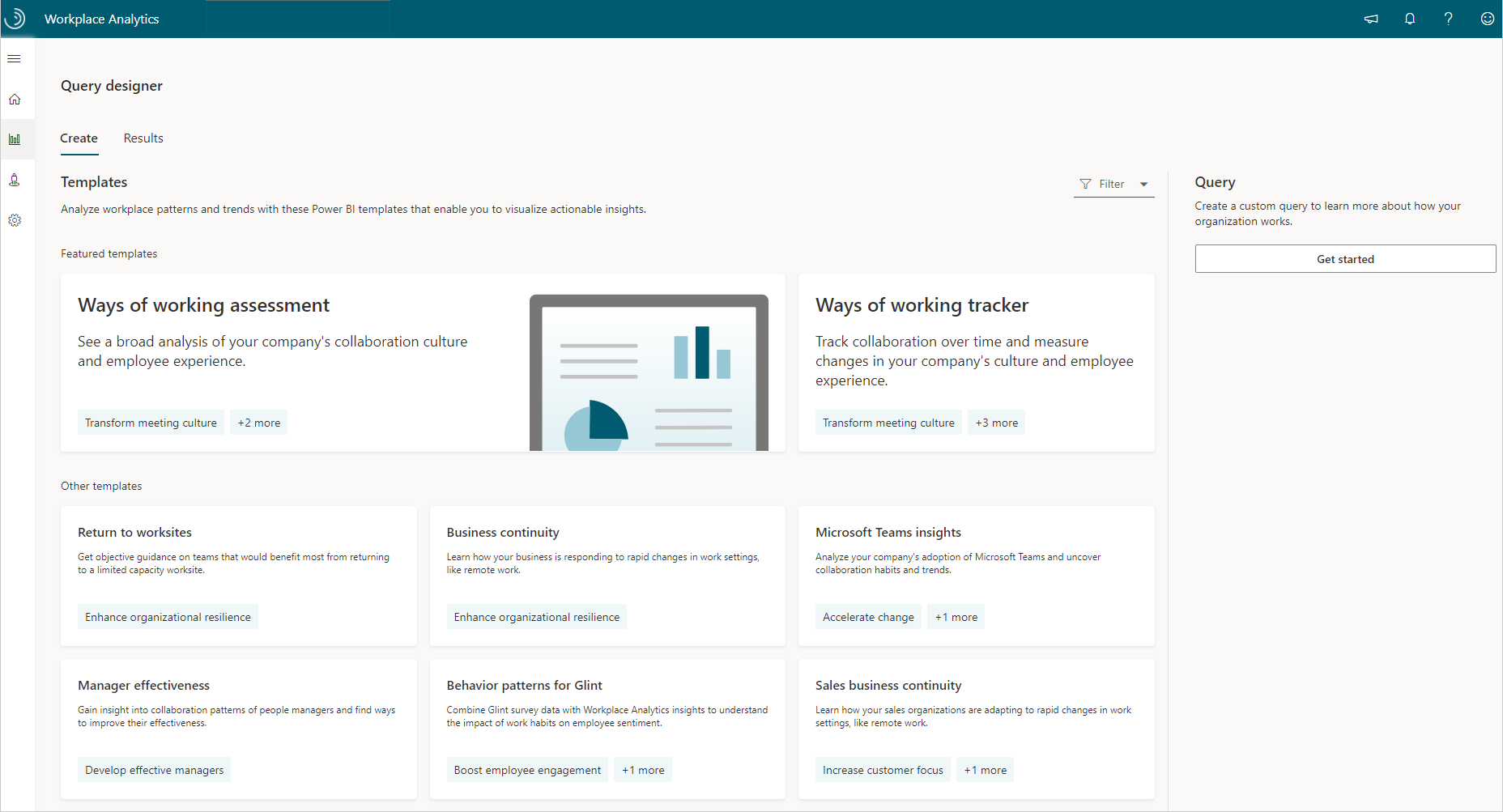Screen dimensions: 1503x812
Task: Click the Workplace Analytics title text
Action: [102, 19]
